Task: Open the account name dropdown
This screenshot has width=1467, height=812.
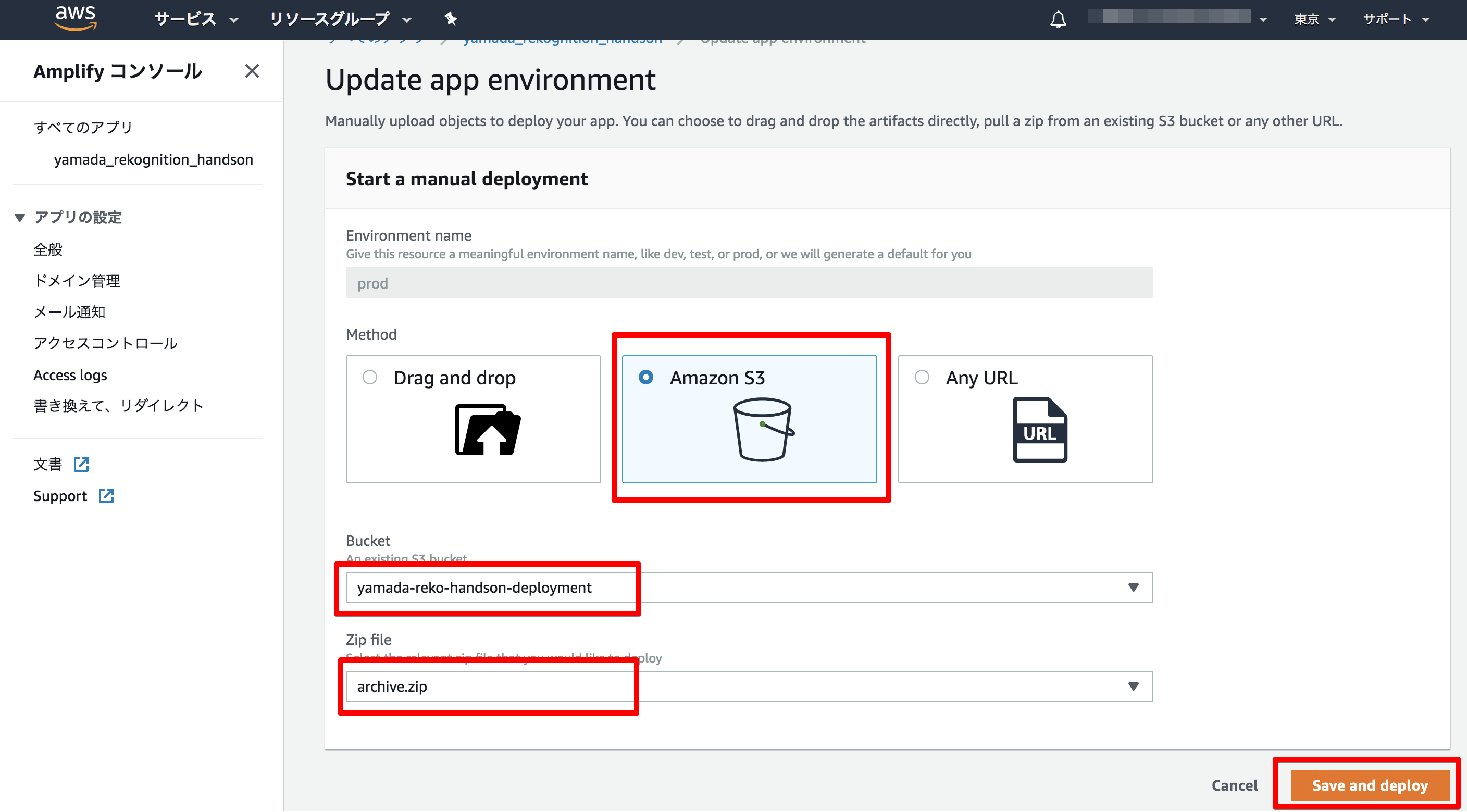Action: (1176, 17)
